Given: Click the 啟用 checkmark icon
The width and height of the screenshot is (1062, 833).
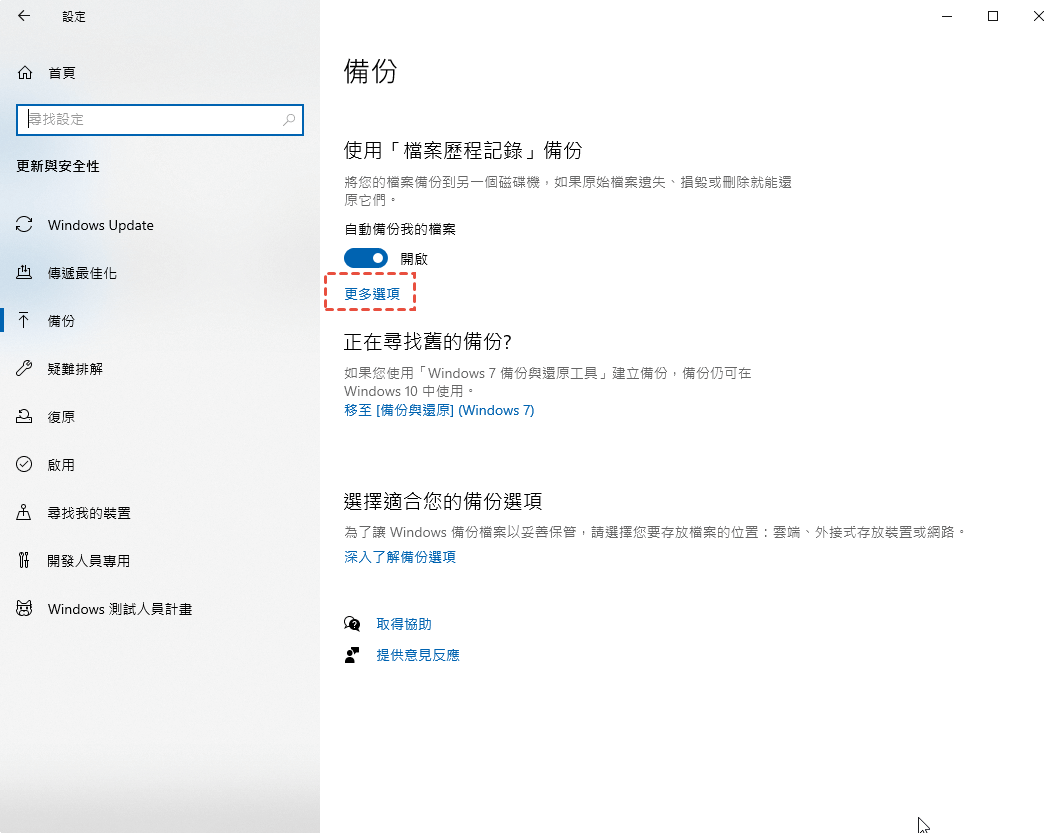Looking at the screenshot, I should tap(25, 465).
